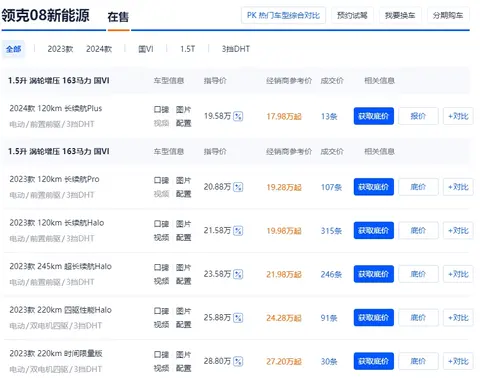Click 报价 for 2024款 长续航Plus
The height and width of the screenshot is (378, 480).
click(x=418, y=116)
